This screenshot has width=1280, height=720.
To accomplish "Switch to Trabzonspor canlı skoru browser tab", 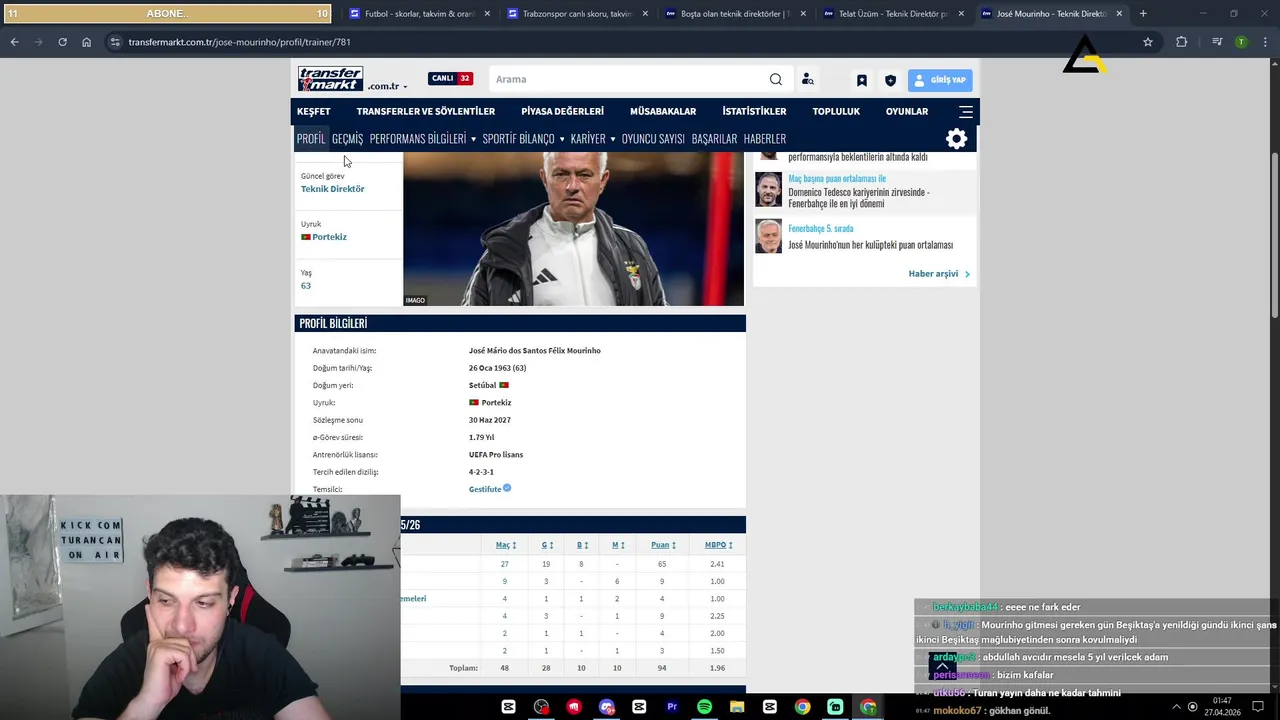I will pyautogui.click(x=577, y=14).
